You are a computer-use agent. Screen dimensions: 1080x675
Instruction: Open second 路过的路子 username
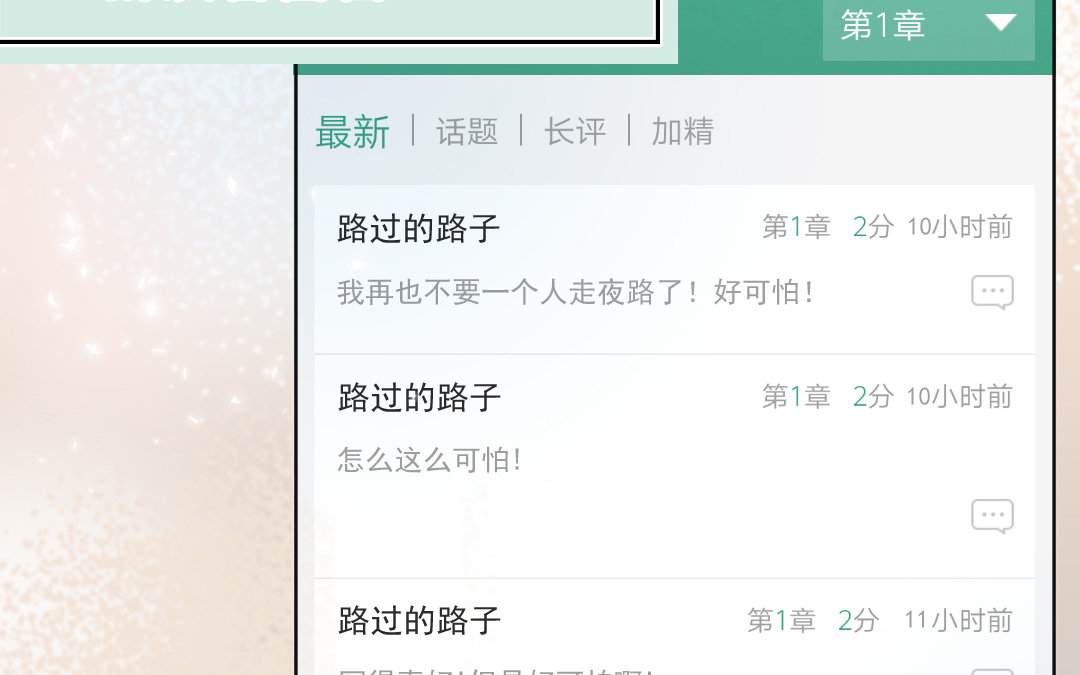click(x=419, y=397)
